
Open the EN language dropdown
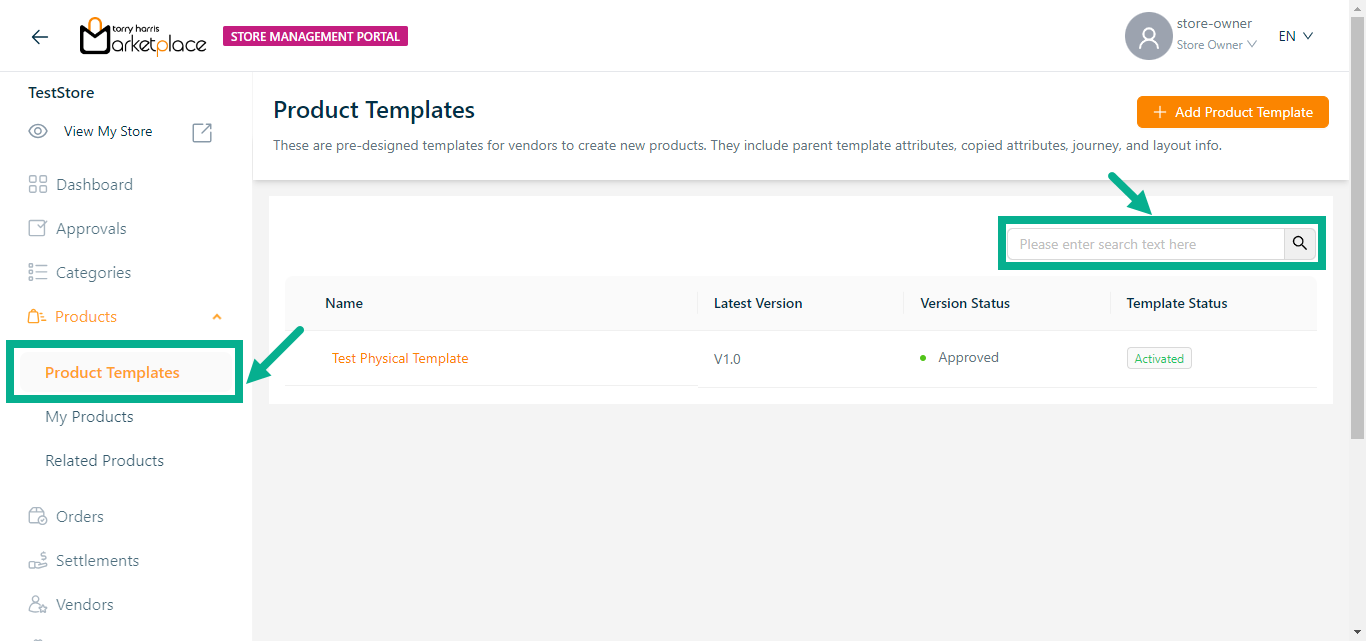tap(1296, 36)
